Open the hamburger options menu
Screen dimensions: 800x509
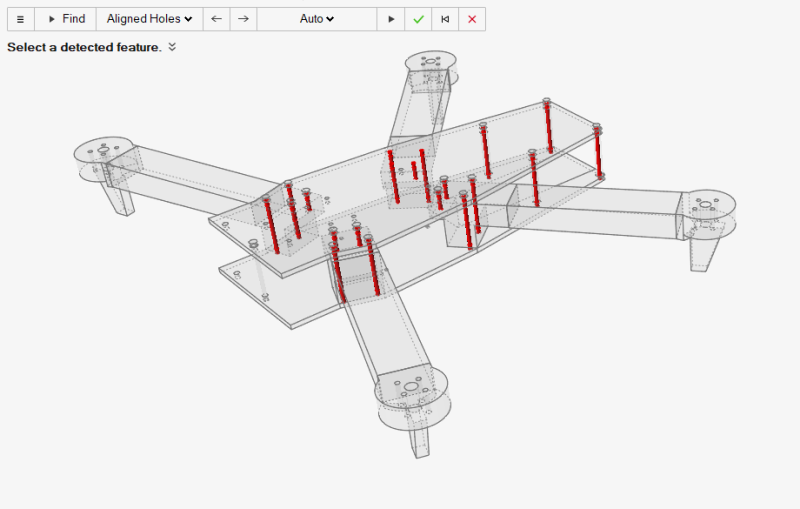[20, 19]
